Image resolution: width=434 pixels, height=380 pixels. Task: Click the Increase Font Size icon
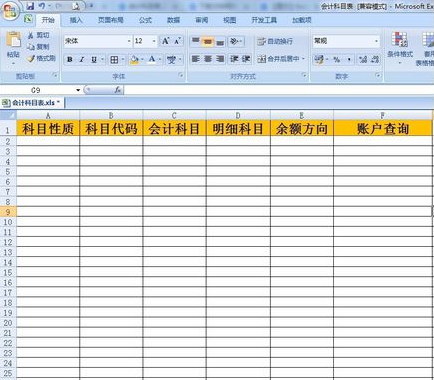coord(166,41)
